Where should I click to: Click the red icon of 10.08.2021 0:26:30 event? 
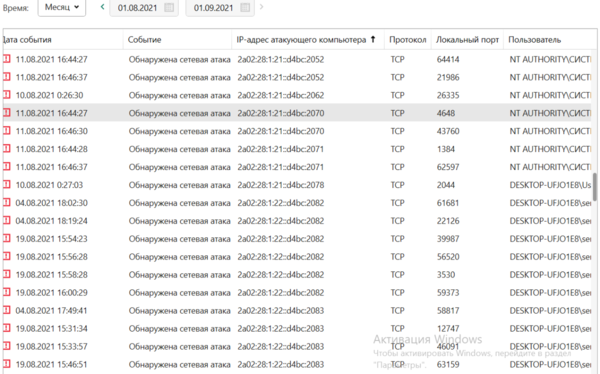pyautogui.click(x=7, y=95)
